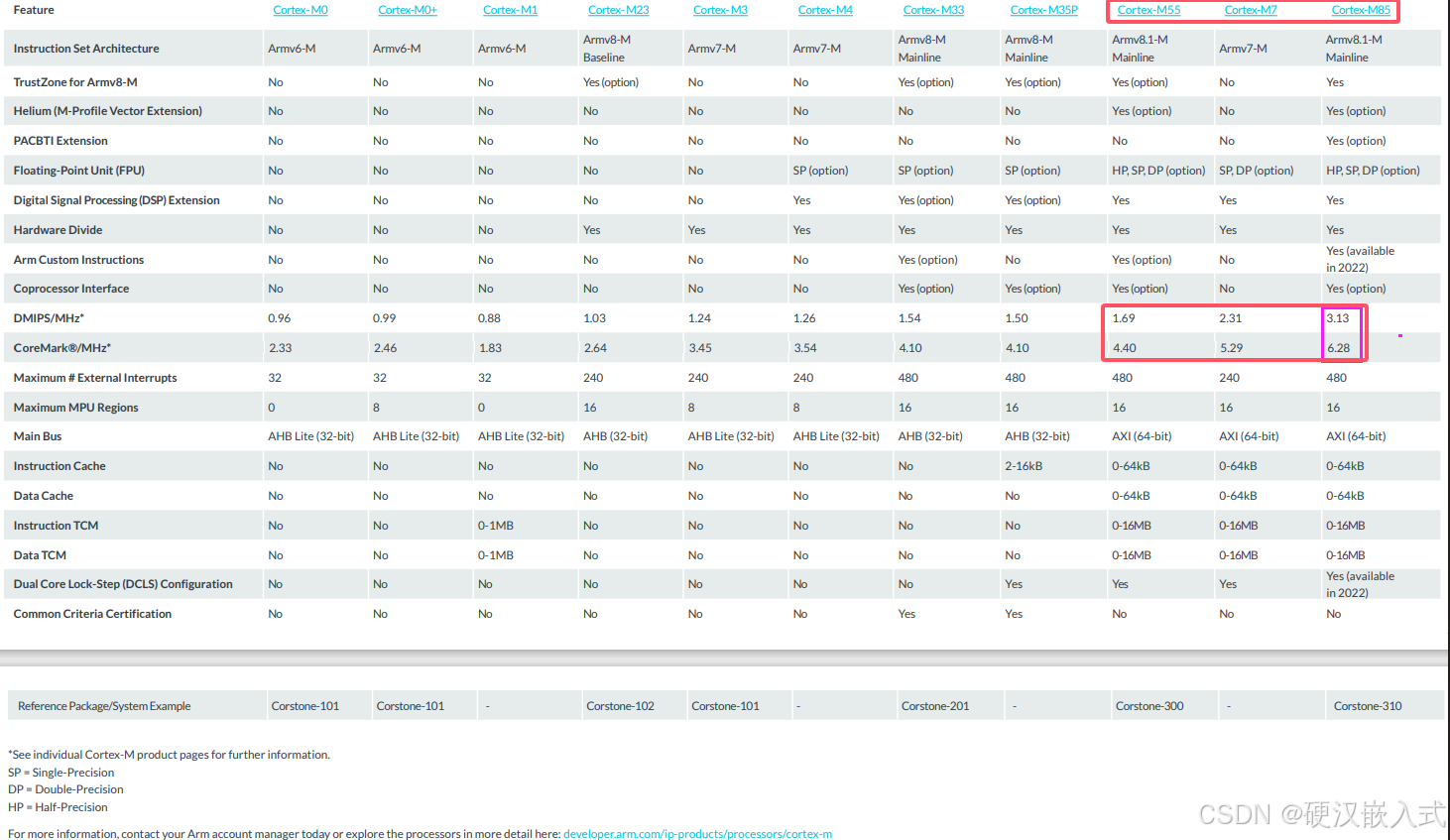
Task: Select the CoreMark value '2.33'
Action: pyautogui.click(x=281, y=348)
